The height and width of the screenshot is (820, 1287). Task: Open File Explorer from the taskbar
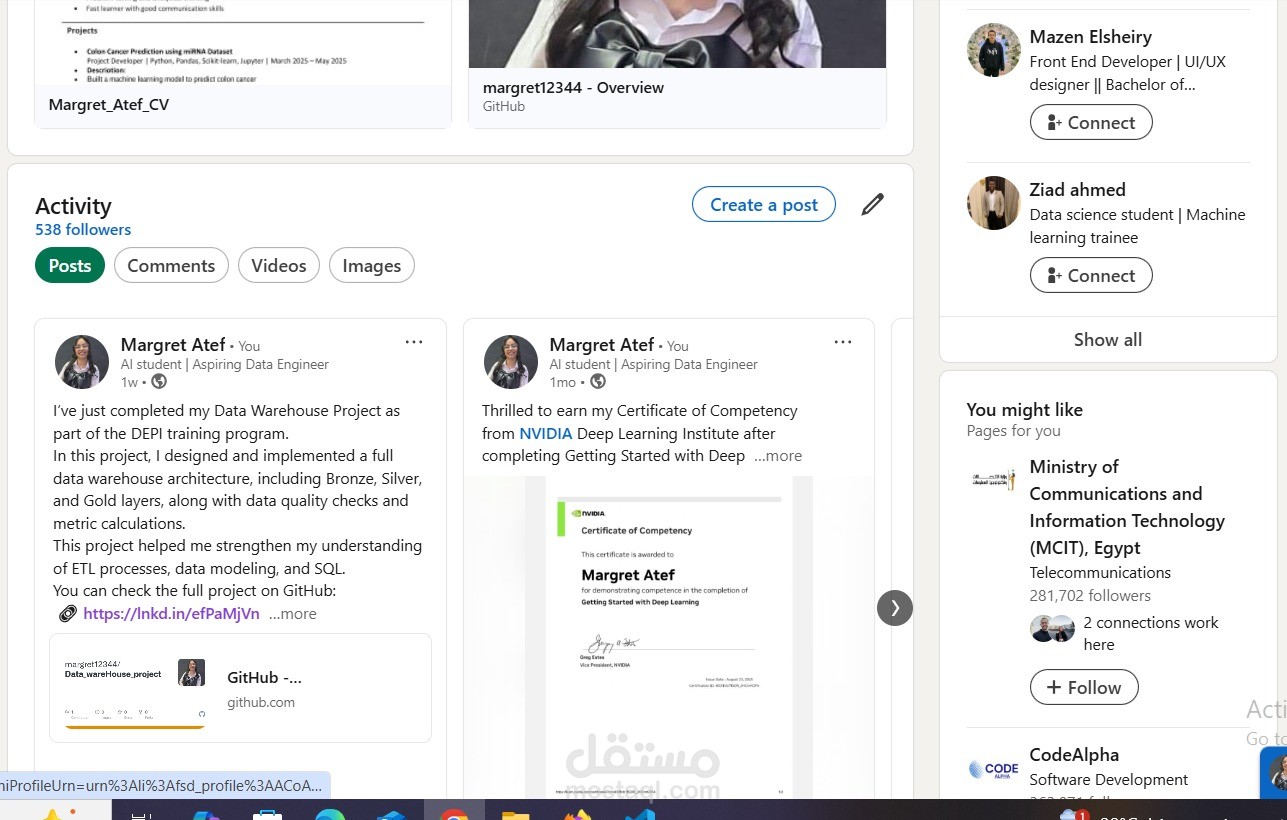tap(515, 815)
